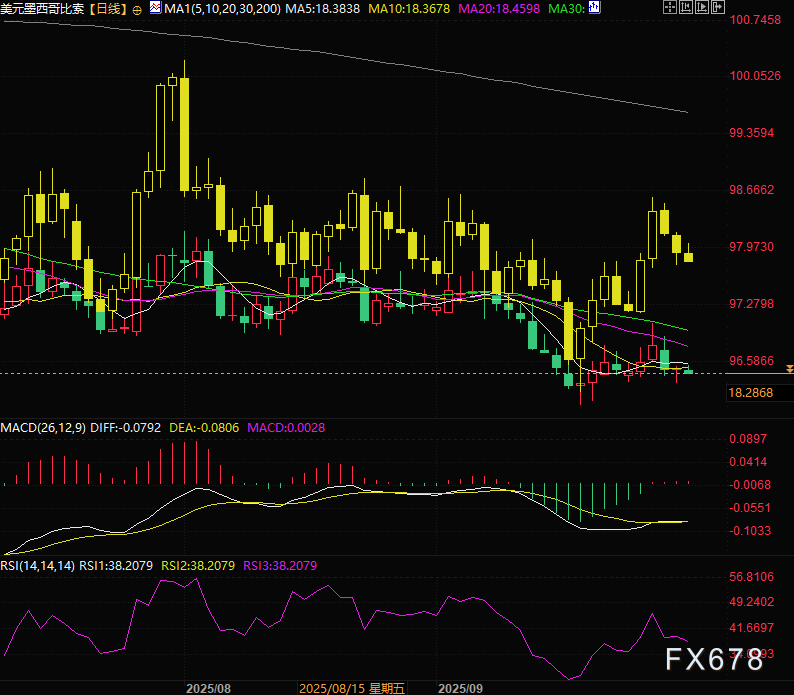794x695 pixels.
Task: Click the 2025/08 time axis label
Action: pyautogui.click(x=208, y=688)
